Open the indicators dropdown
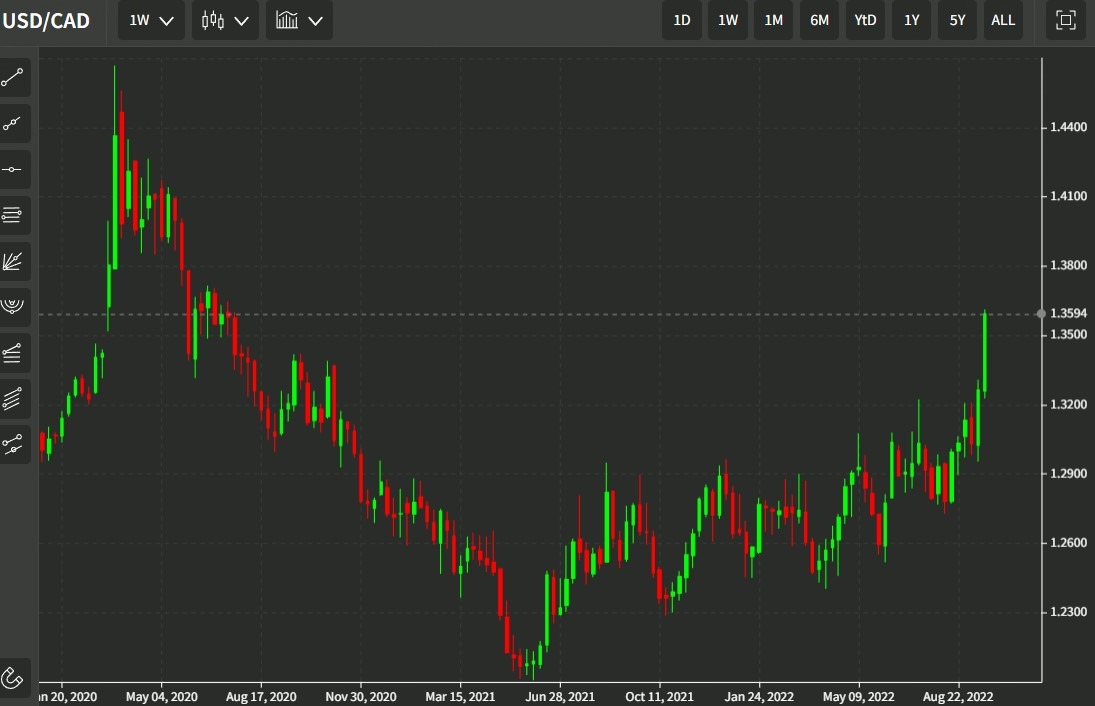Viewport: 1095px width, 706px height. click(299, 20)
